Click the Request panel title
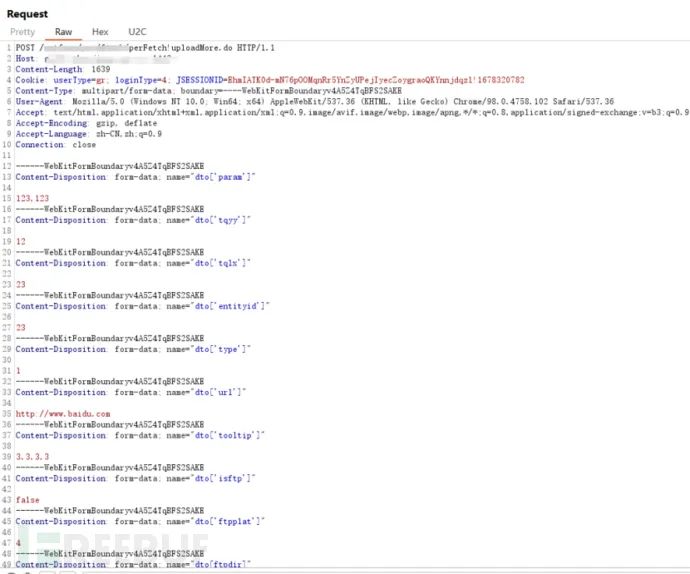This screenshot has height=574, width=690. click(27, 14)
